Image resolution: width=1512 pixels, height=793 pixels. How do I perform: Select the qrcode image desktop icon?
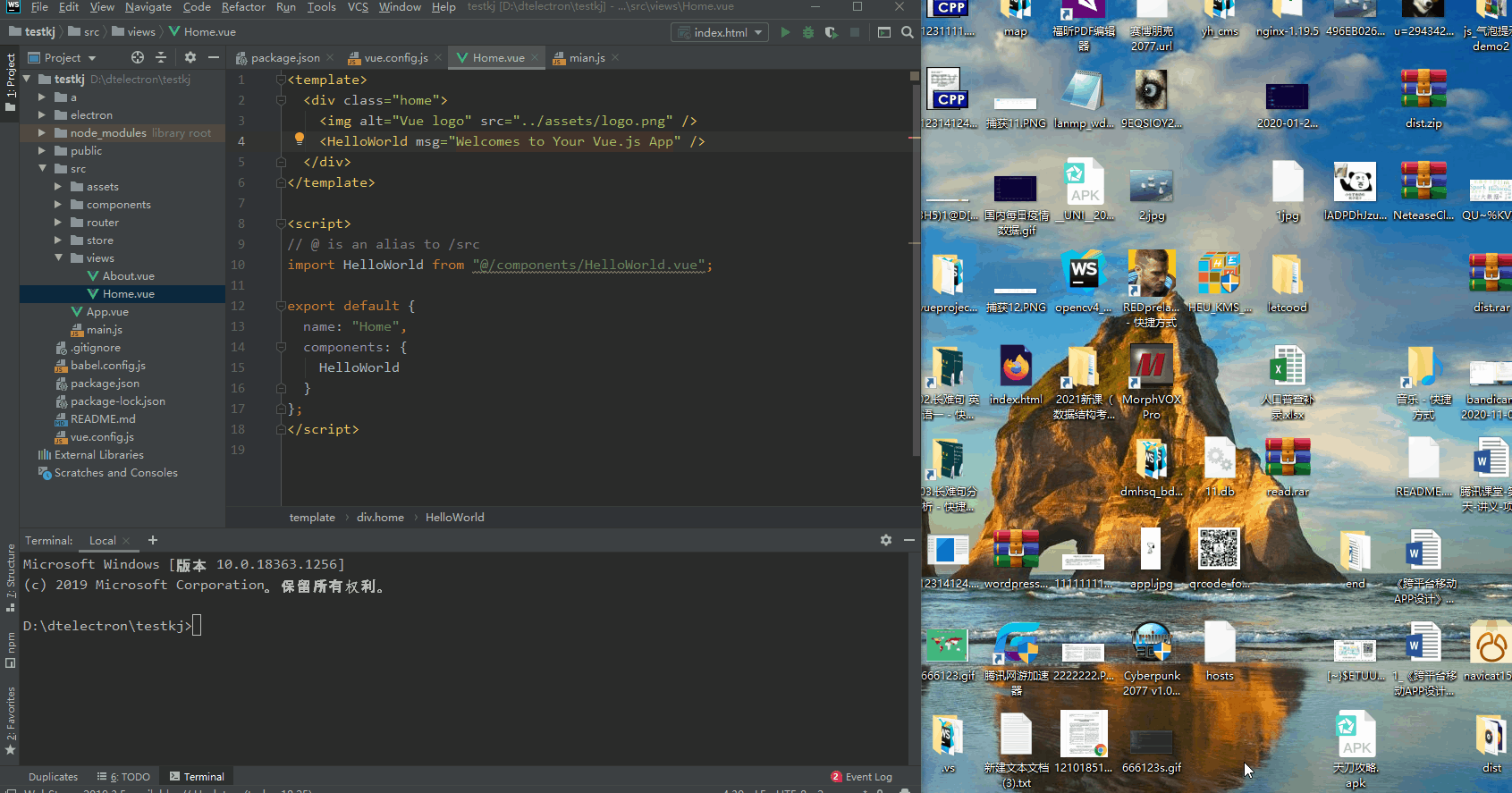coord(1220,560)
